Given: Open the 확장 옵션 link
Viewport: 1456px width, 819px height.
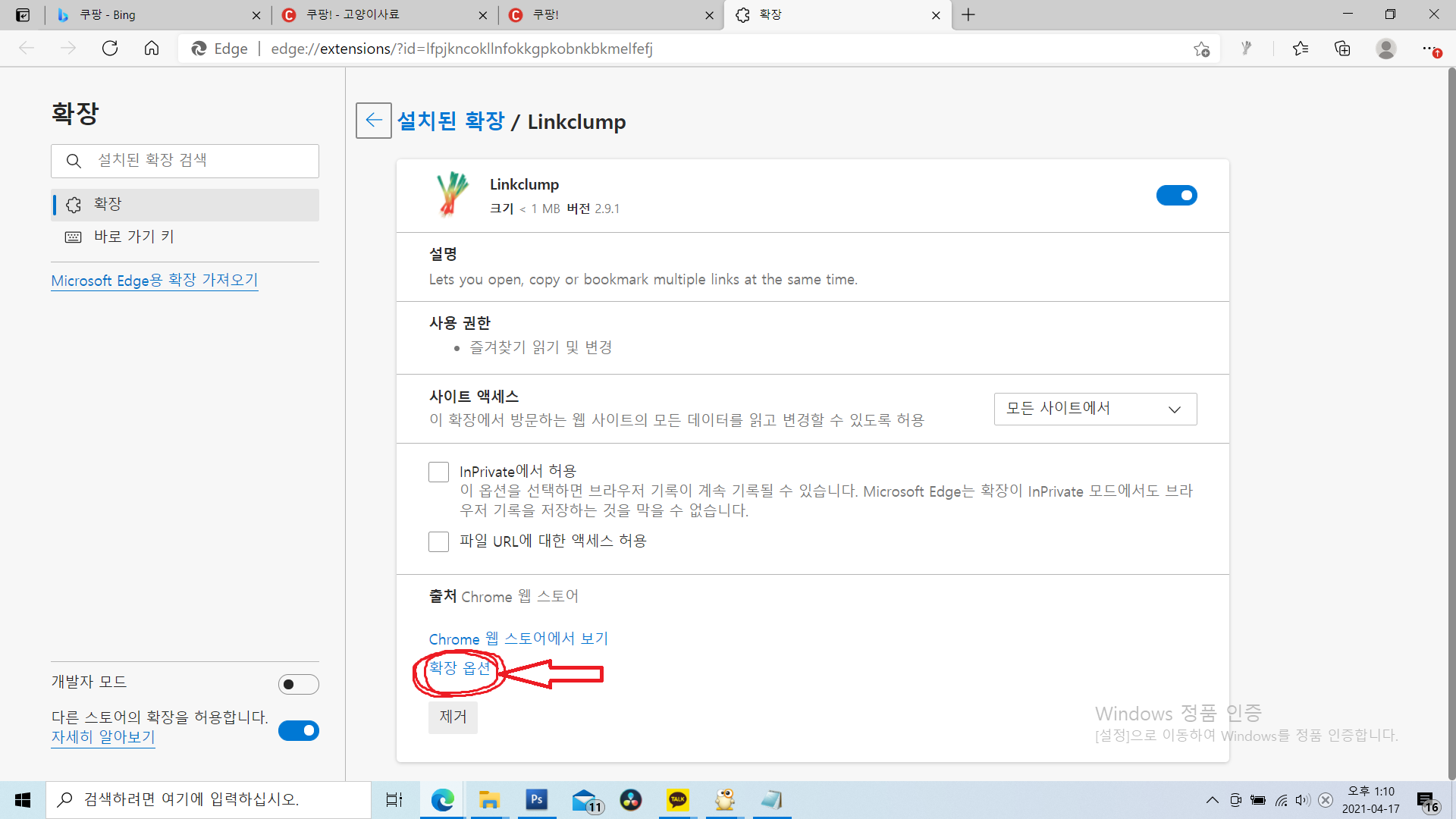Looking at the screenshot, I should coord(460,668).
